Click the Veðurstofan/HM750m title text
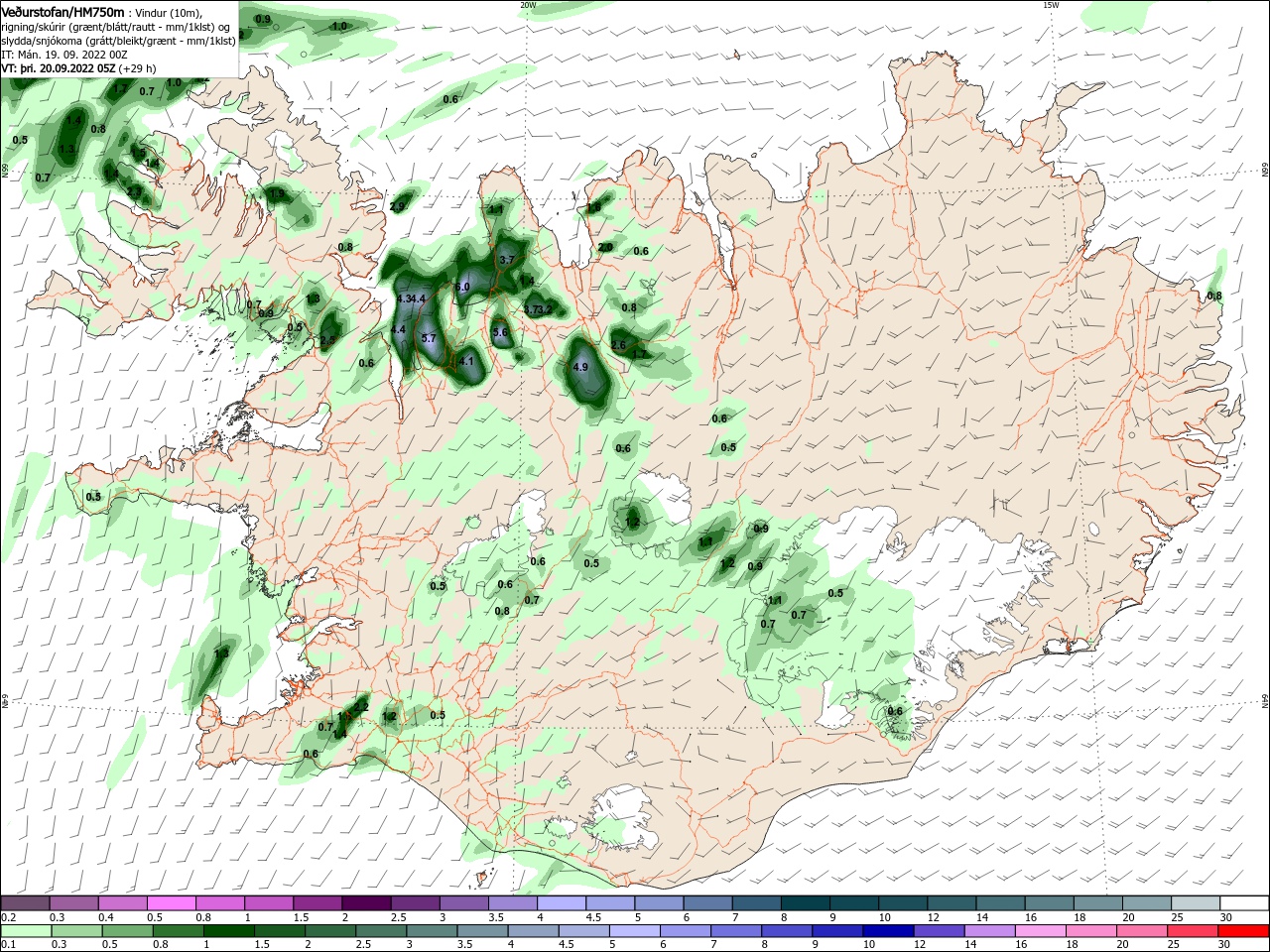 63,11
